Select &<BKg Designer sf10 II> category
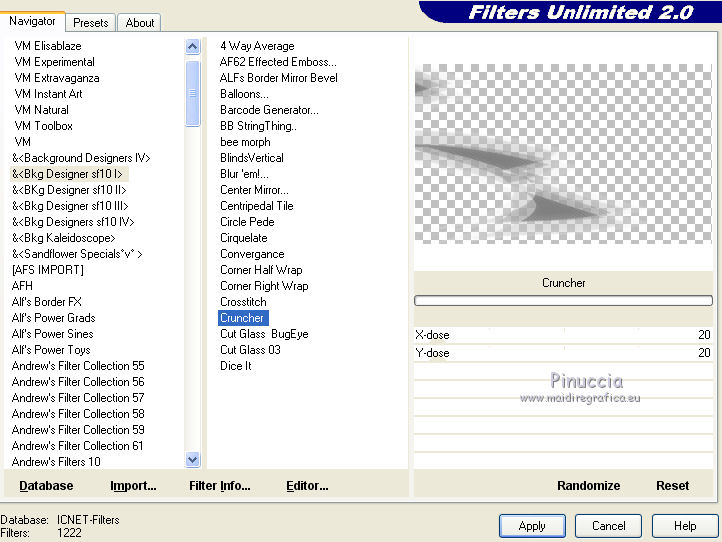Viewport: 722px width, 542px height. [69, 190]
